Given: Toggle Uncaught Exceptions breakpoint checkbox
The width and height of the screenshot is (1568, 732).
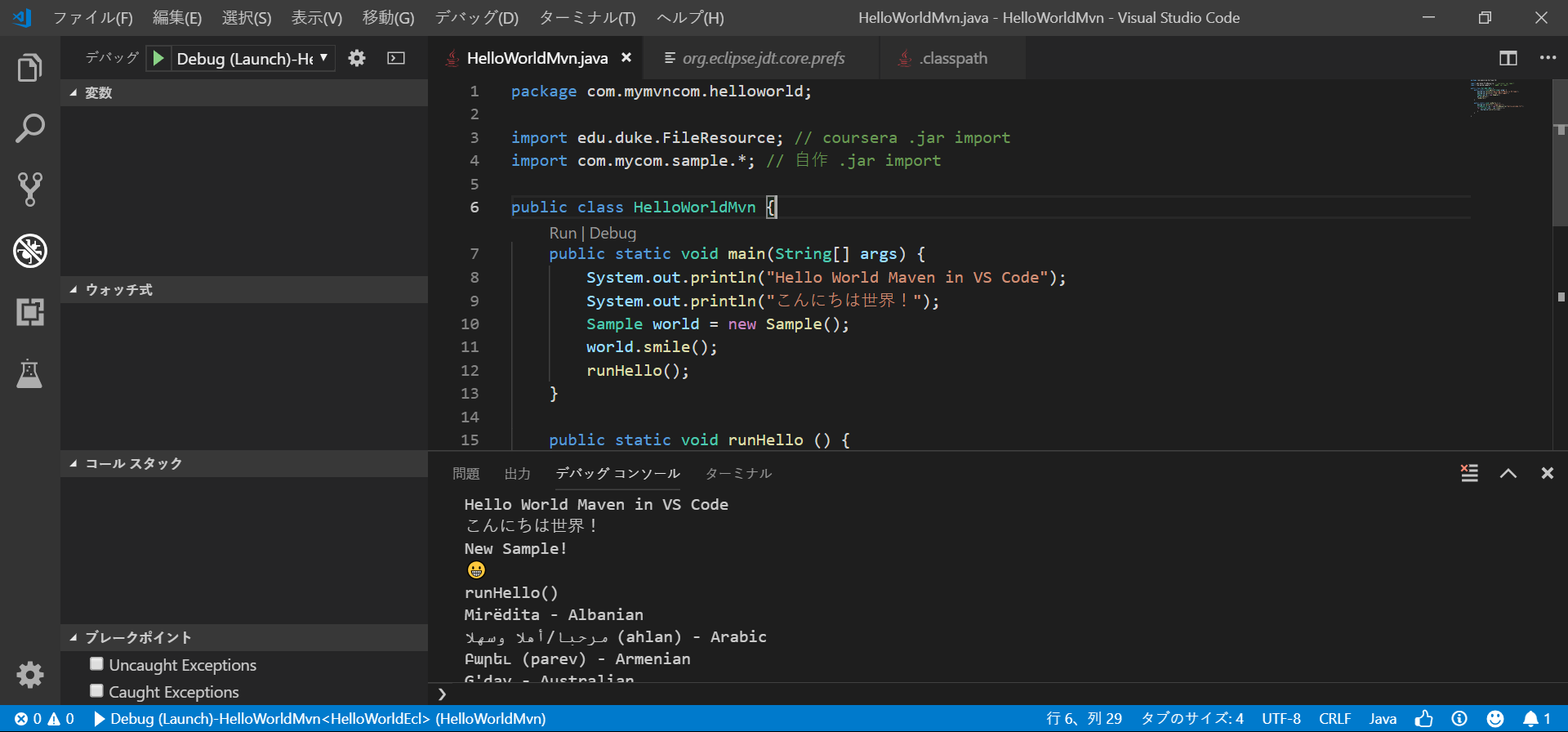Looking at the screenshot, I should [96, 663].
